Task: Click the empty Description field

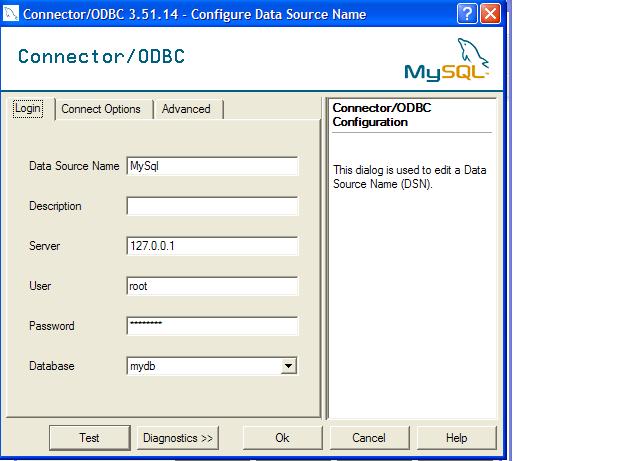Action: [212, 206]
